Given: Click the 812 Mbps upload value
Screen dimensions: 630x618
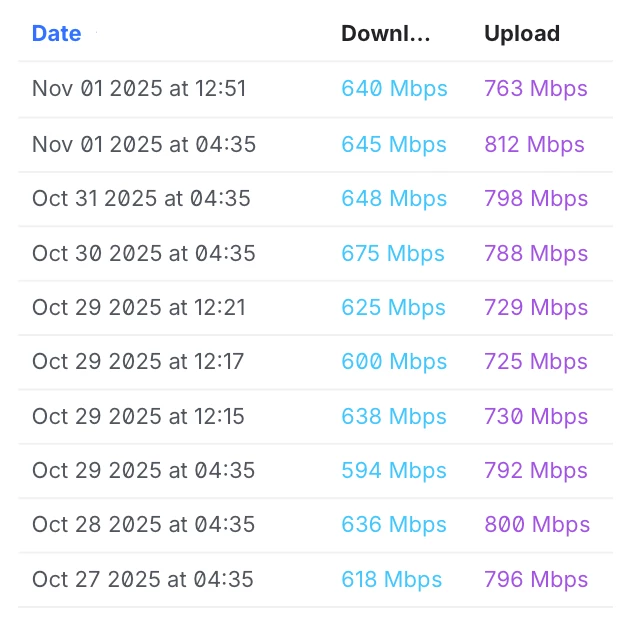Looking at the screenshot, I should (x=534, y=144).
